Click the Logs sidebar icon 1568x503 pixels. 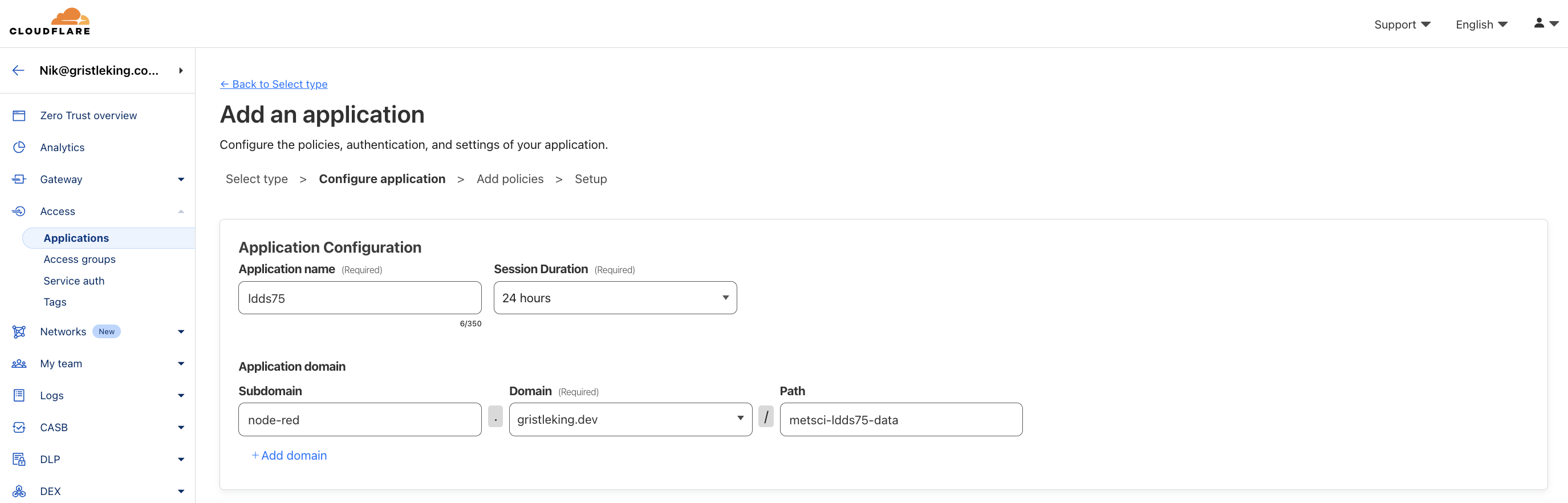[19, 395]
